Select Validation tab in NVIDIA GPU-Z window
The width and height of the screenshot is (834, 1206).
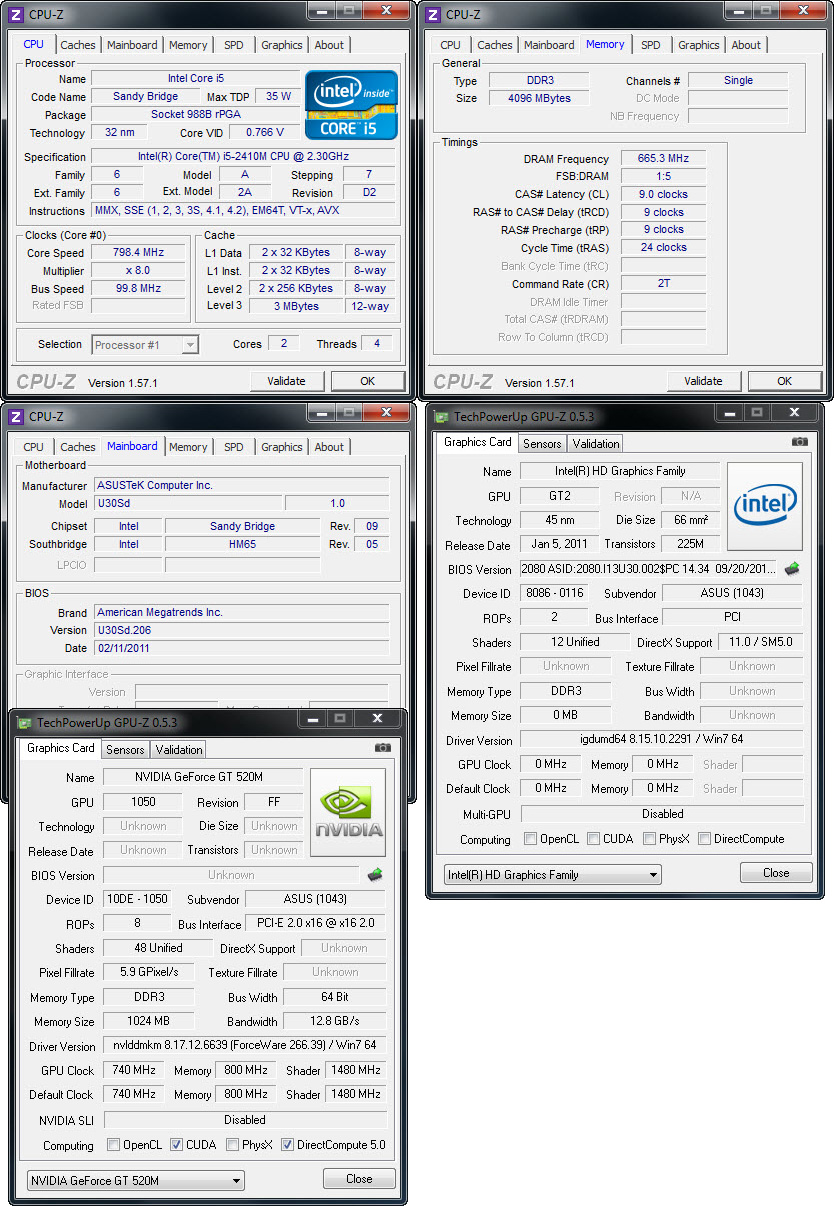(x=179, y=749)
